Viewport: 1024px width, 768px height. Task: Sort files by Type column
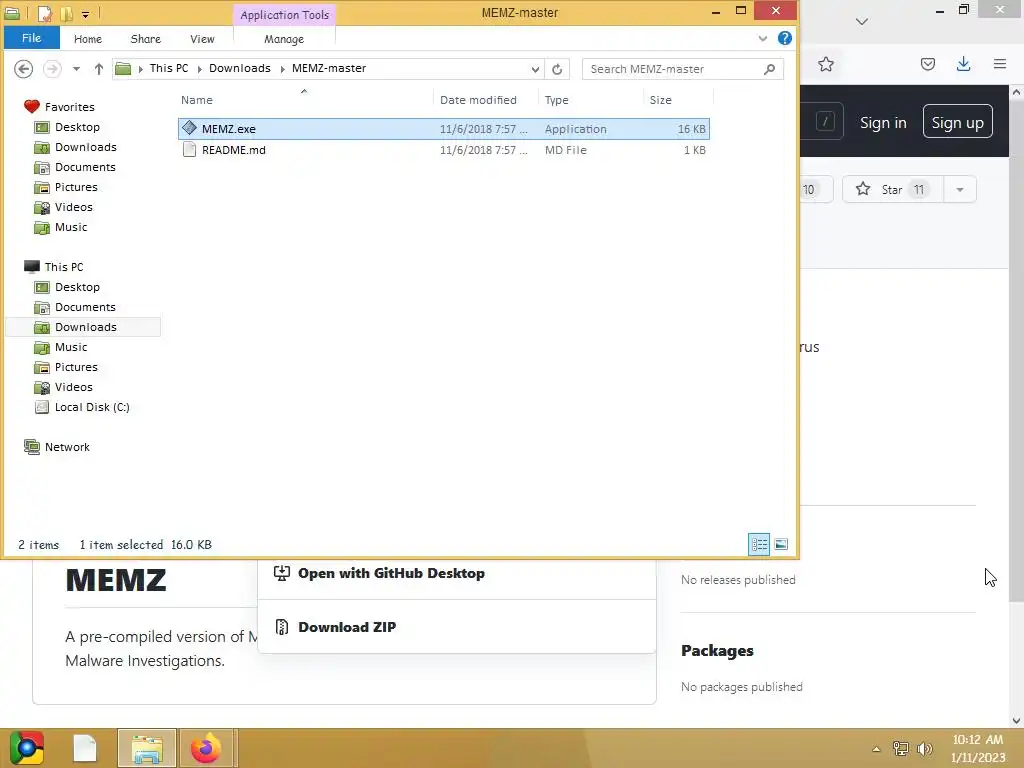[x=556, y=100]
